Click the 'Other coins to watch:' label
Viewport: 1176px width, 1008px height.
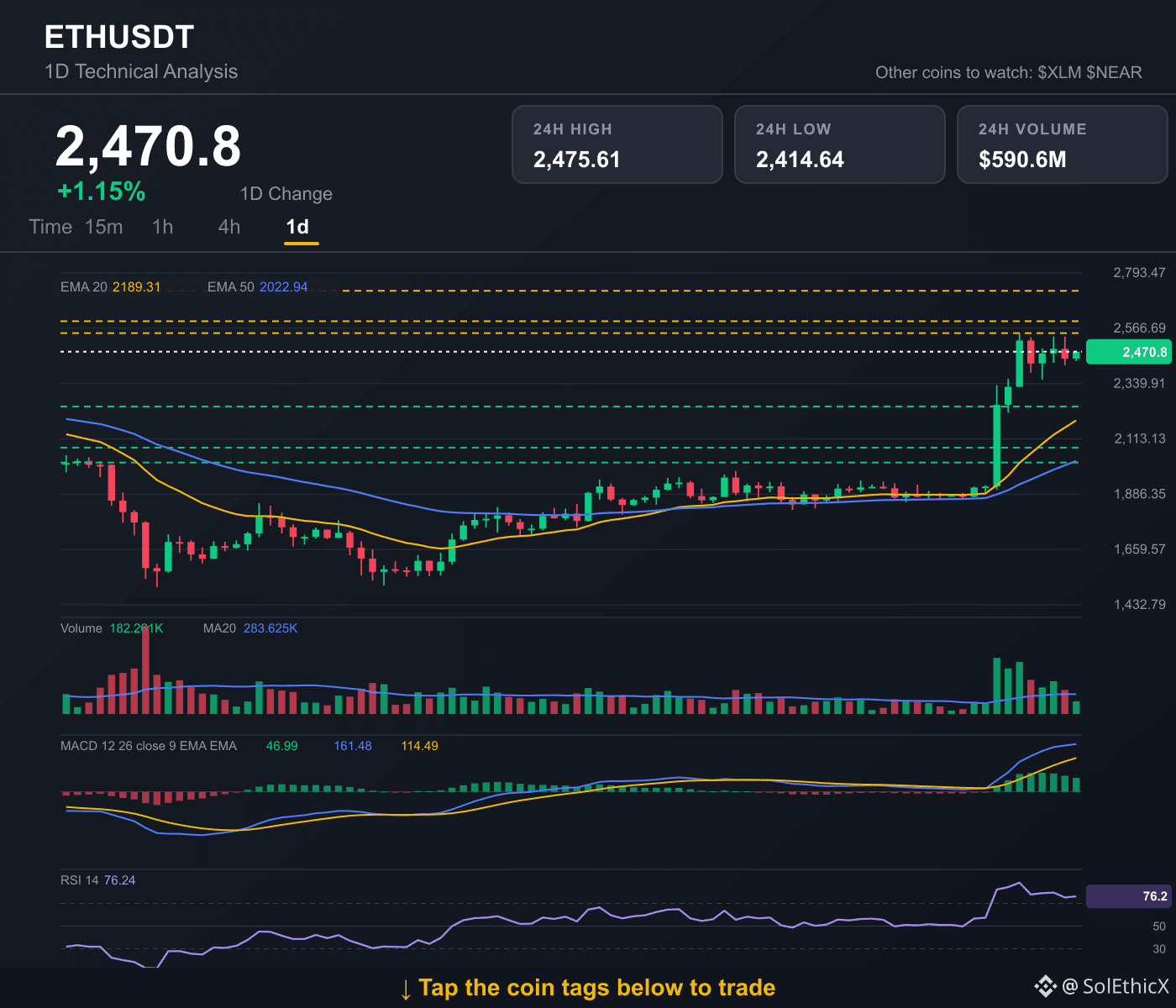pyautogui.click(x=954, y=72)
